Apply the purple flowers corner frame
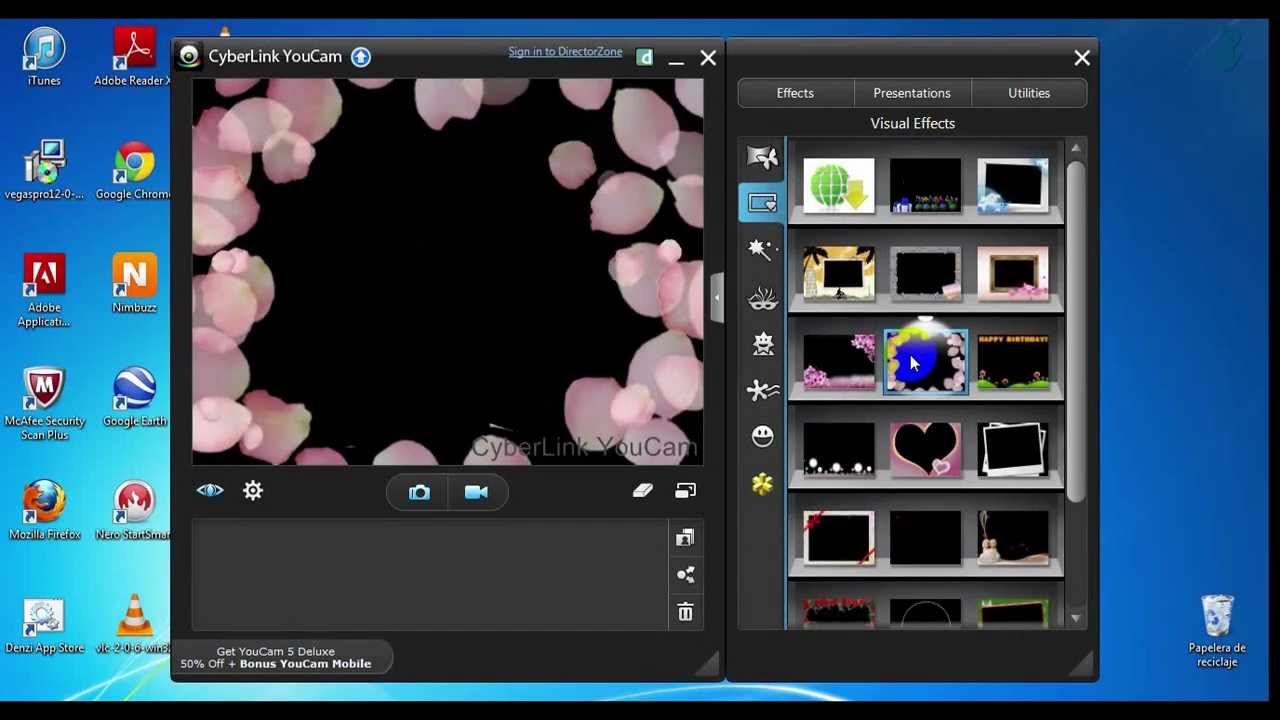 [838, 362]
